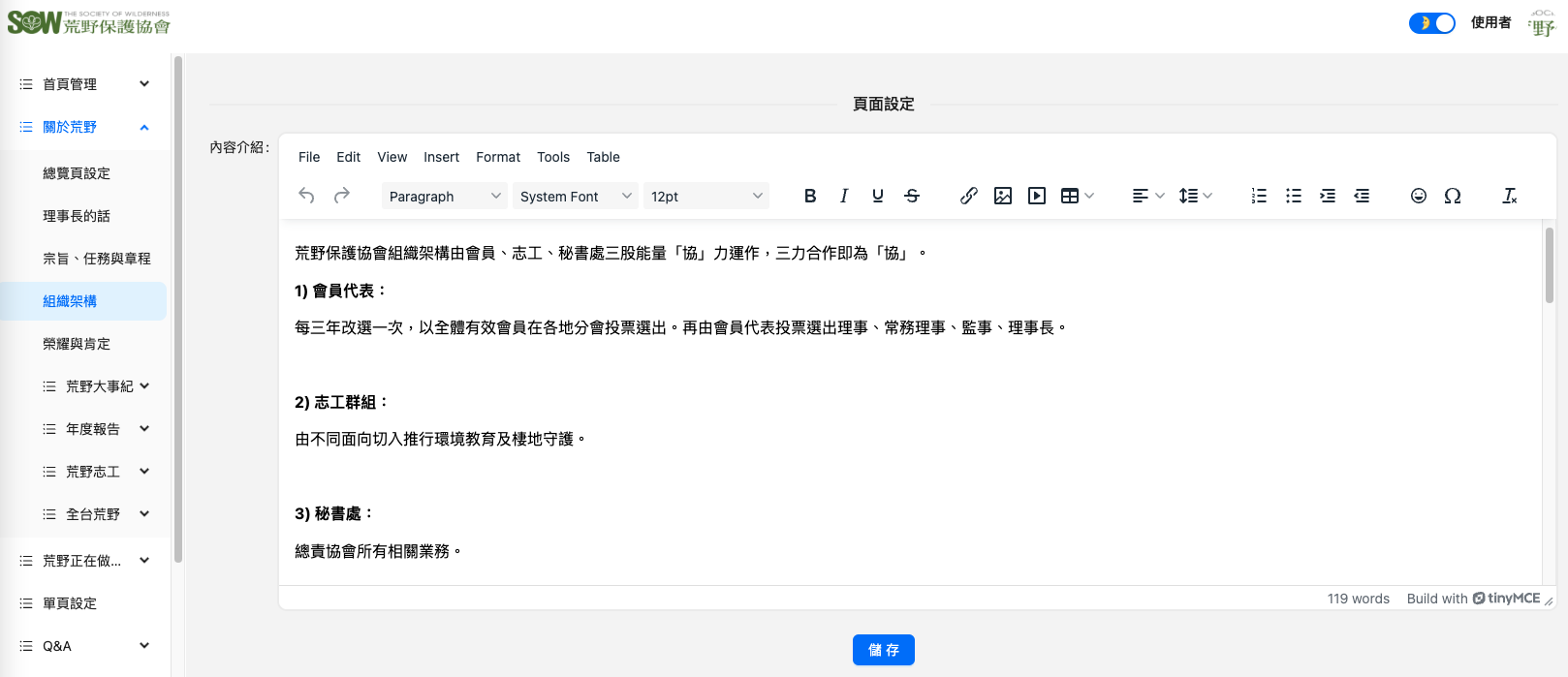Click the 儲存 save button
This screenshot has height=677, width=1568.
click(883, 650)
